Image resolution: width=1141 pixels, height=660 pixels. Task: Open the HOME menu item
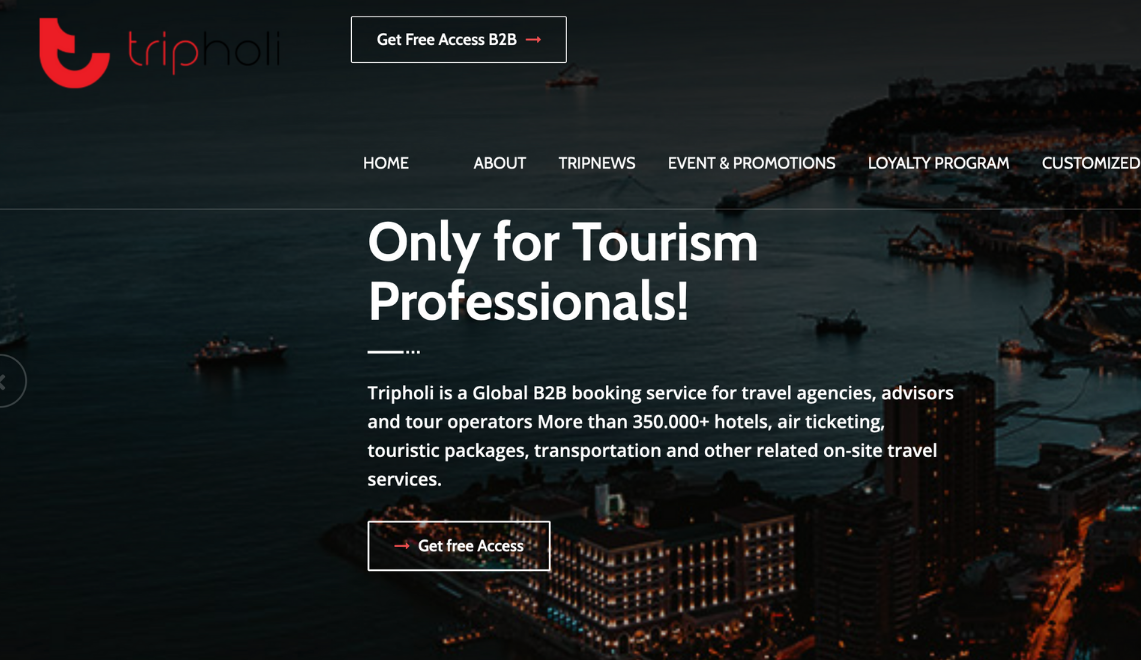[x=386, y=163]
